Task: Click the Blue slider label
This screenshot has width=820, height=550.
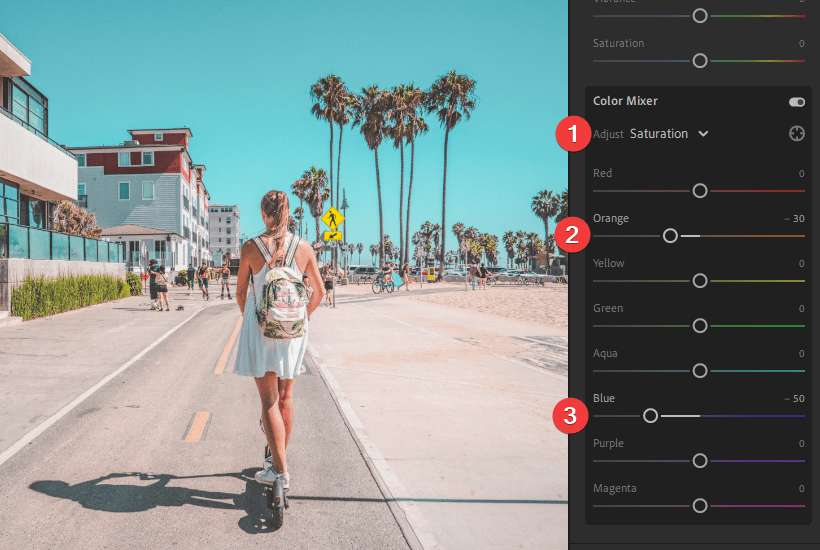Action: 603,398
